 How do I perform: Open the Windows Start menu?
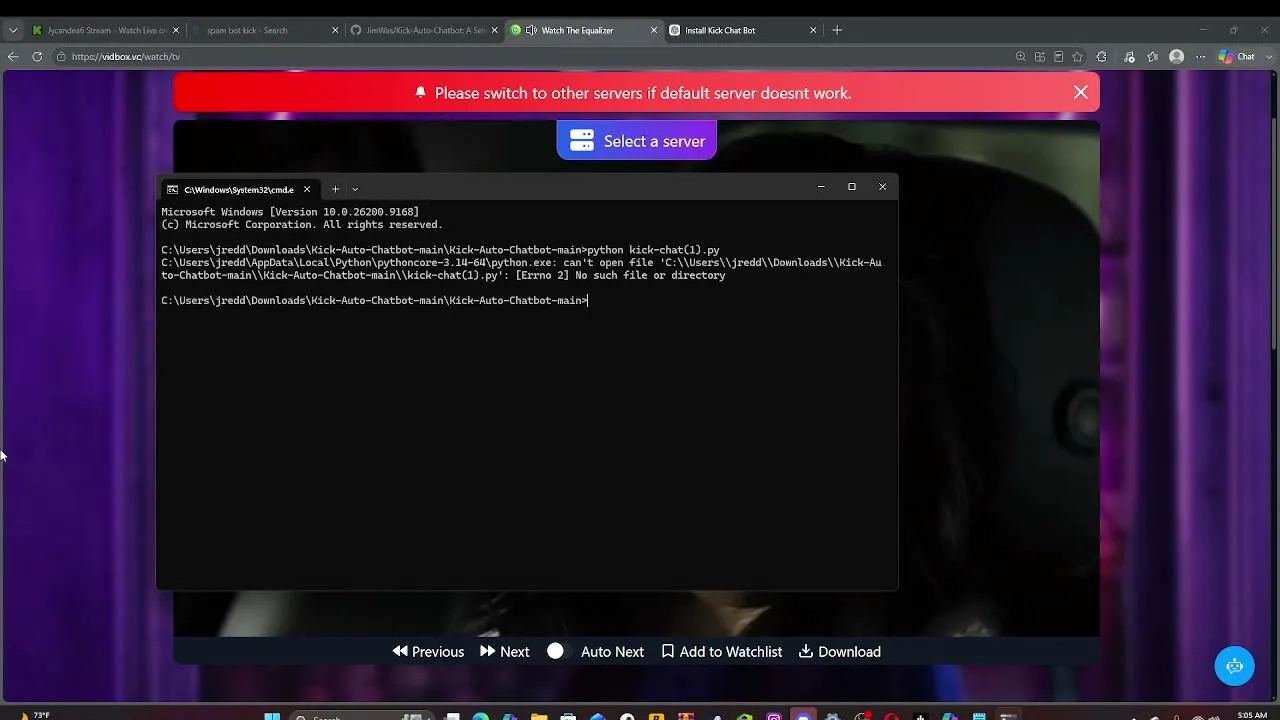[x=272, y=716]
